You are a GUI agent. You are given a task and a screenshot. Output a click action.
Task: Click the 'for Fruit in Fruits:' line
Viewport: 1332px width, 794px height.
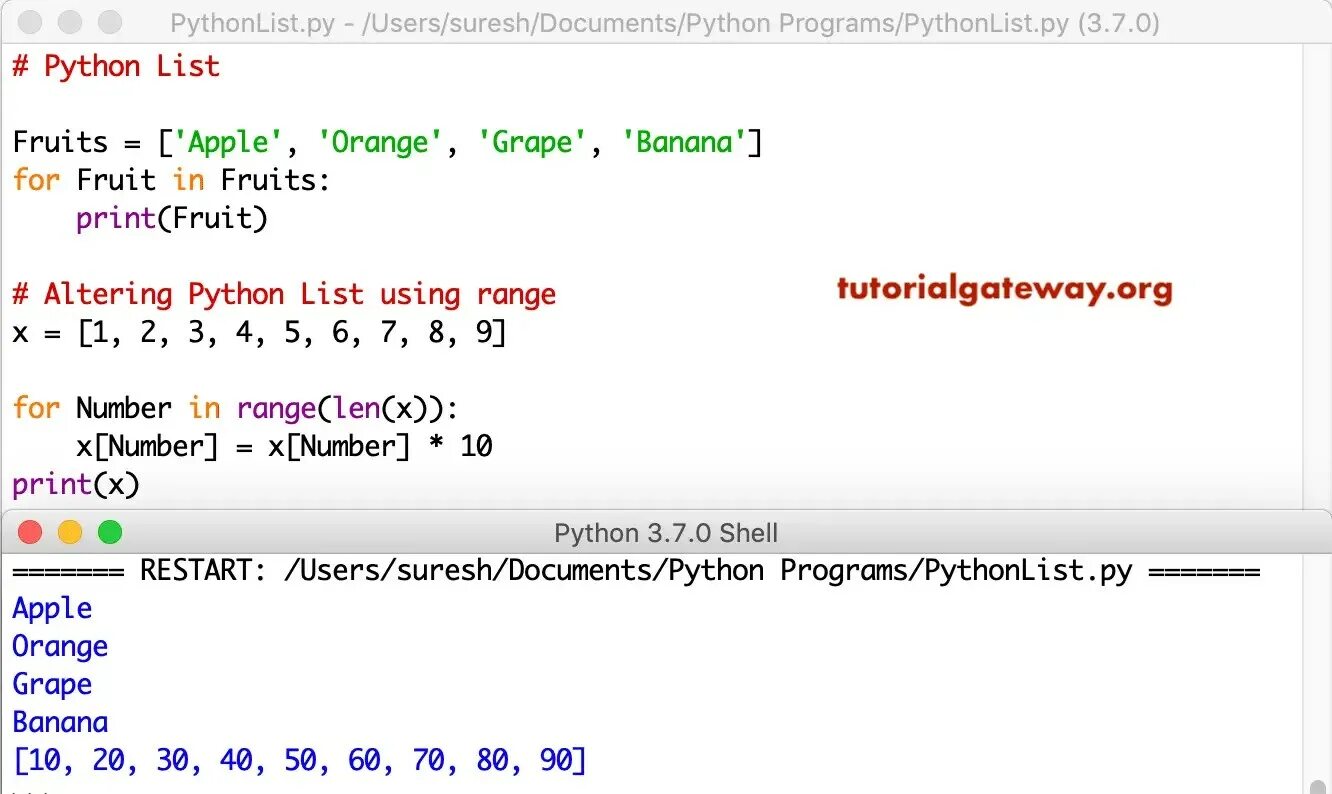click(171, 180)
